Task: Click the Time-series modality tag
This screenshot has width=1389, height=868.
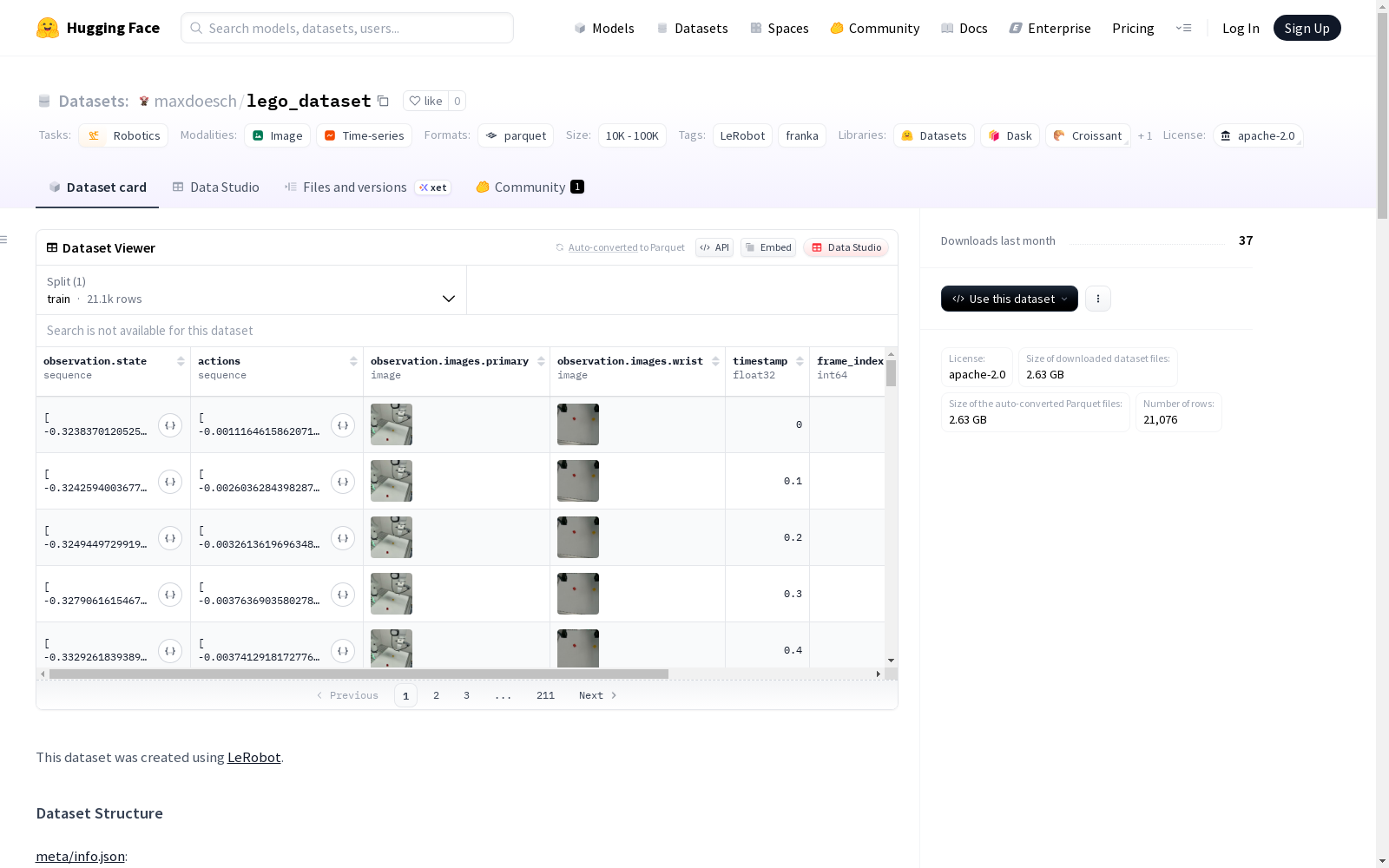Action: [x=365, y=135]
